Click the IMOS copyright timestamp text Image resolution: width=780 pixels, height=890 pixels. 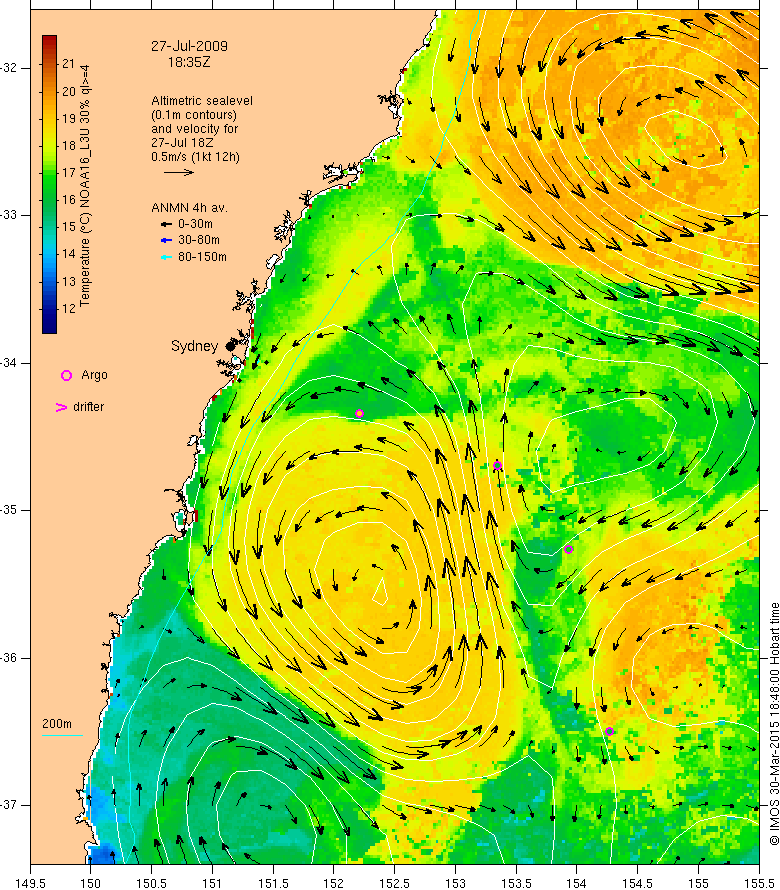774,724
